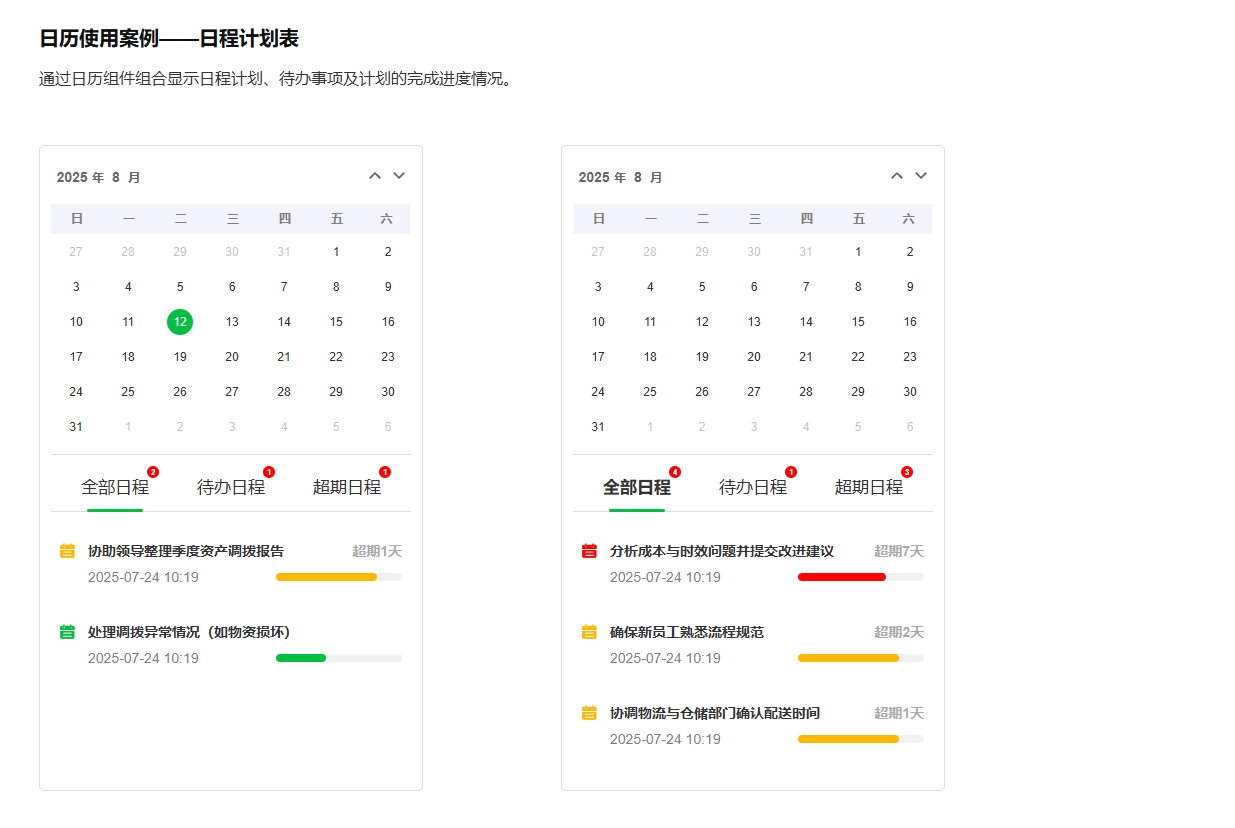
Task: Click progress bar of 确保新员工熟悉流程规范
Action: 861,658
